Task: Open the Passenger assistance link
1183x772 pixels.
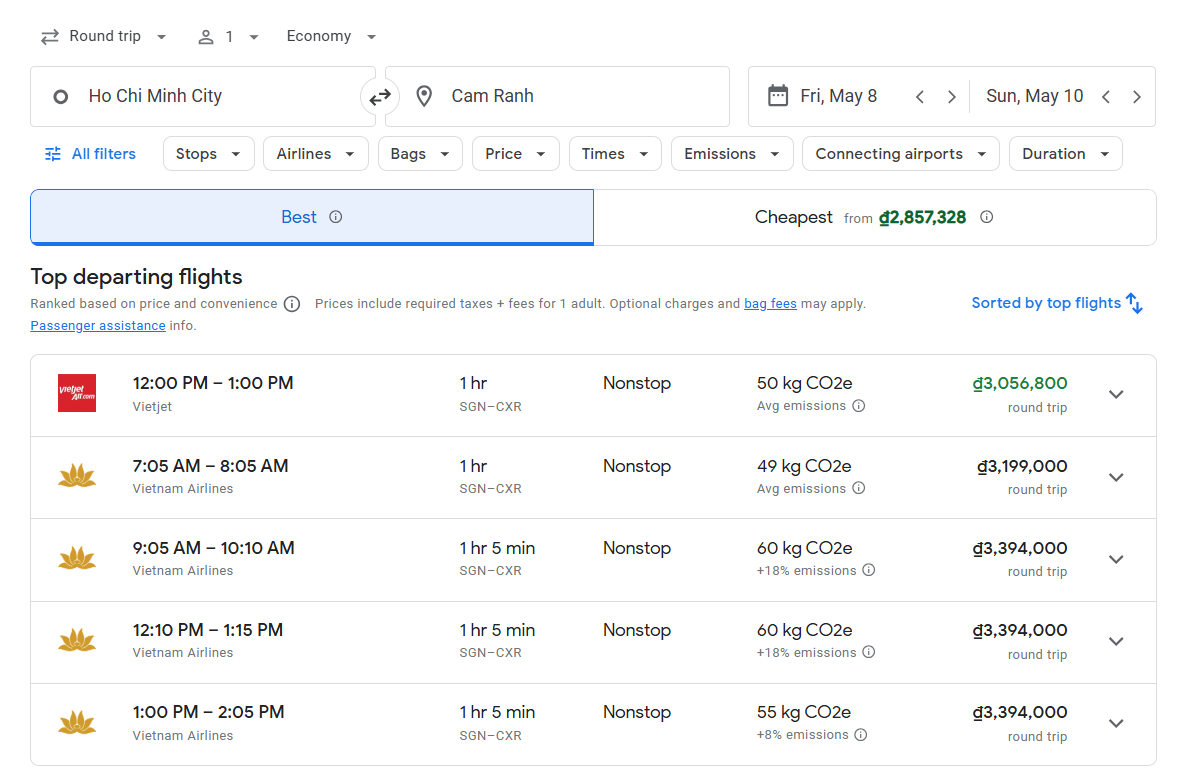Action: 98,326
